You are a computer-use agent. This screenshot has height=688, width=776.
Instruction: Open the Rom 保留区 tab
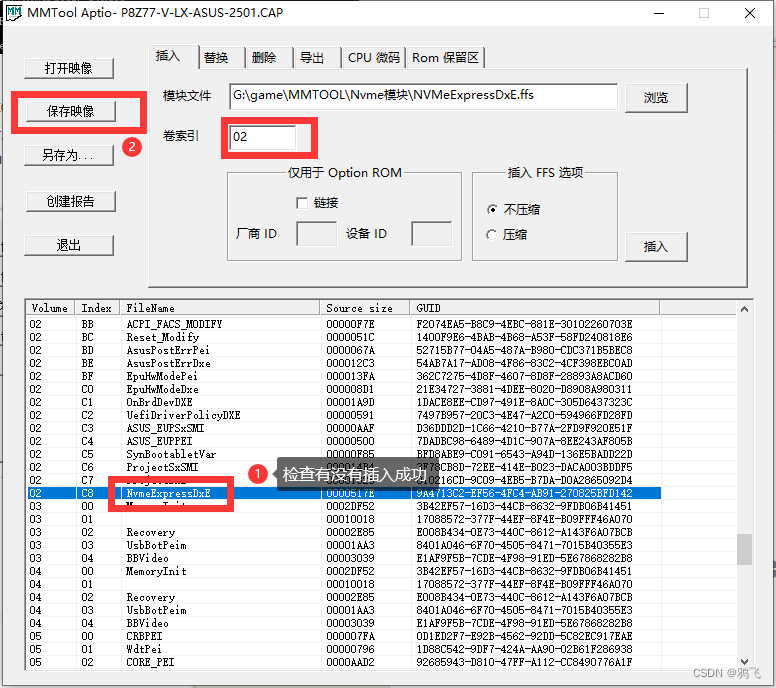pyautogui.click(x=445, y=58)
